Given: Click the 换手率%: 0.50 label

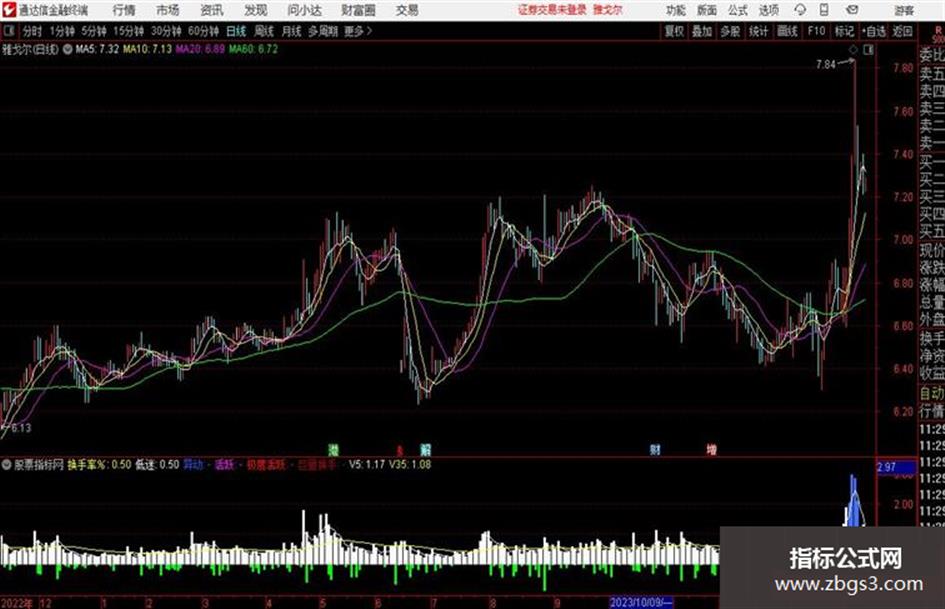Looking at the screenshot, I should point(99,465).
